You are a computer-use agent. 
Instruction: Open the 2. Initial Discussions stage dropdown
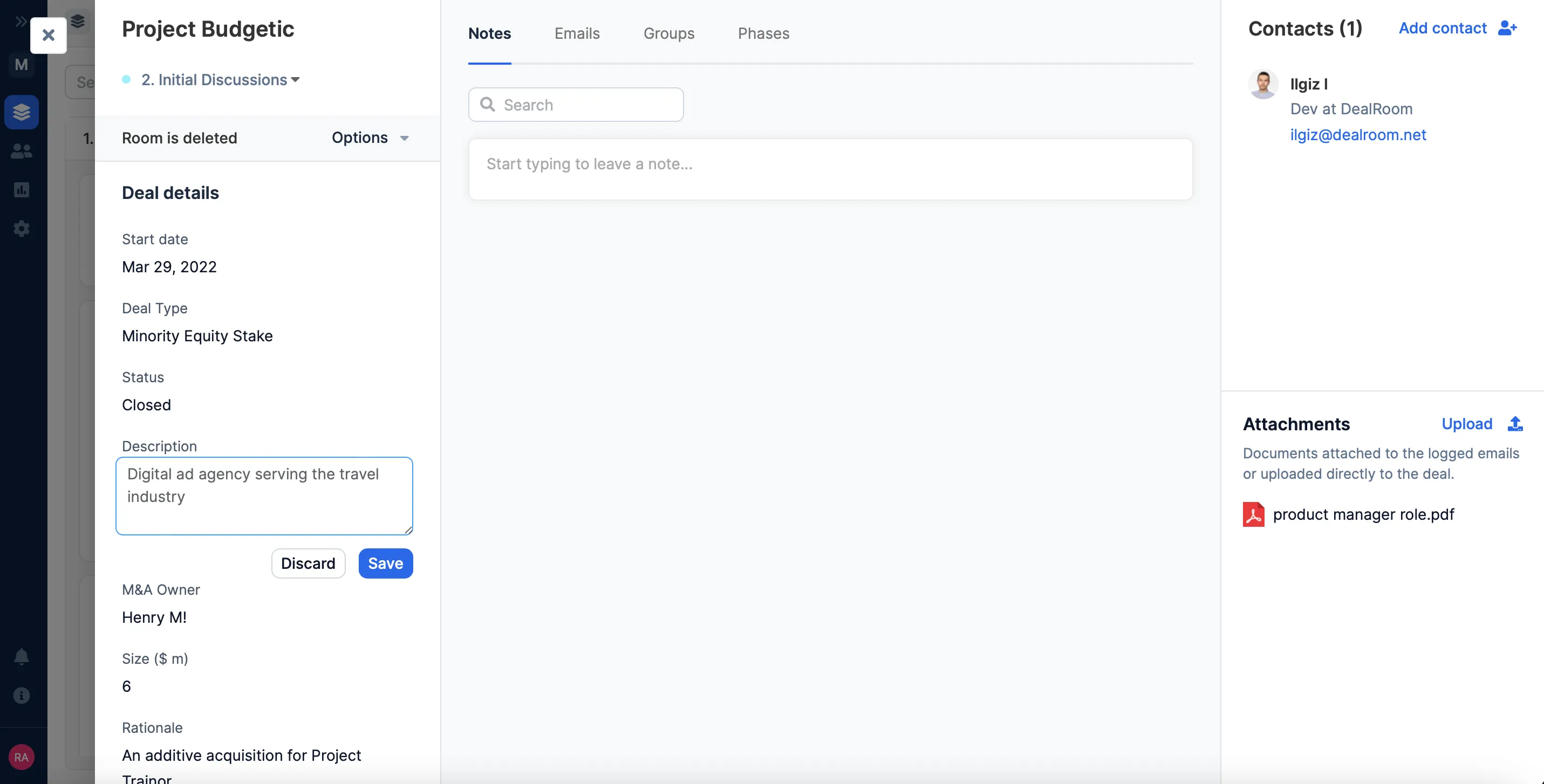pos(220,80)
